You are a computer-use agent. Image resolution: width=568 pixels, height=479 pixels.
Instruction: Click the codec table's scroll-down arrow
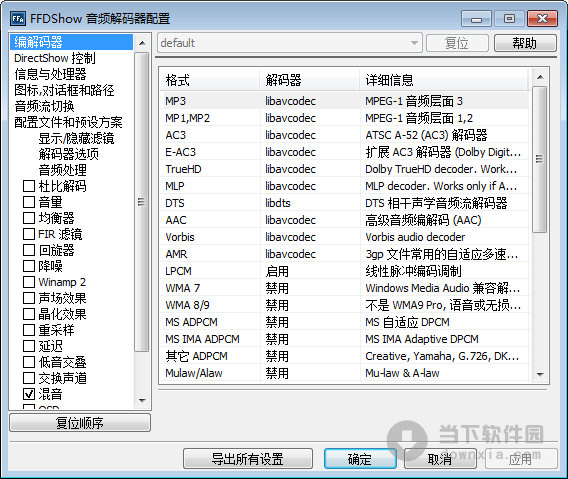coord(540,374)
